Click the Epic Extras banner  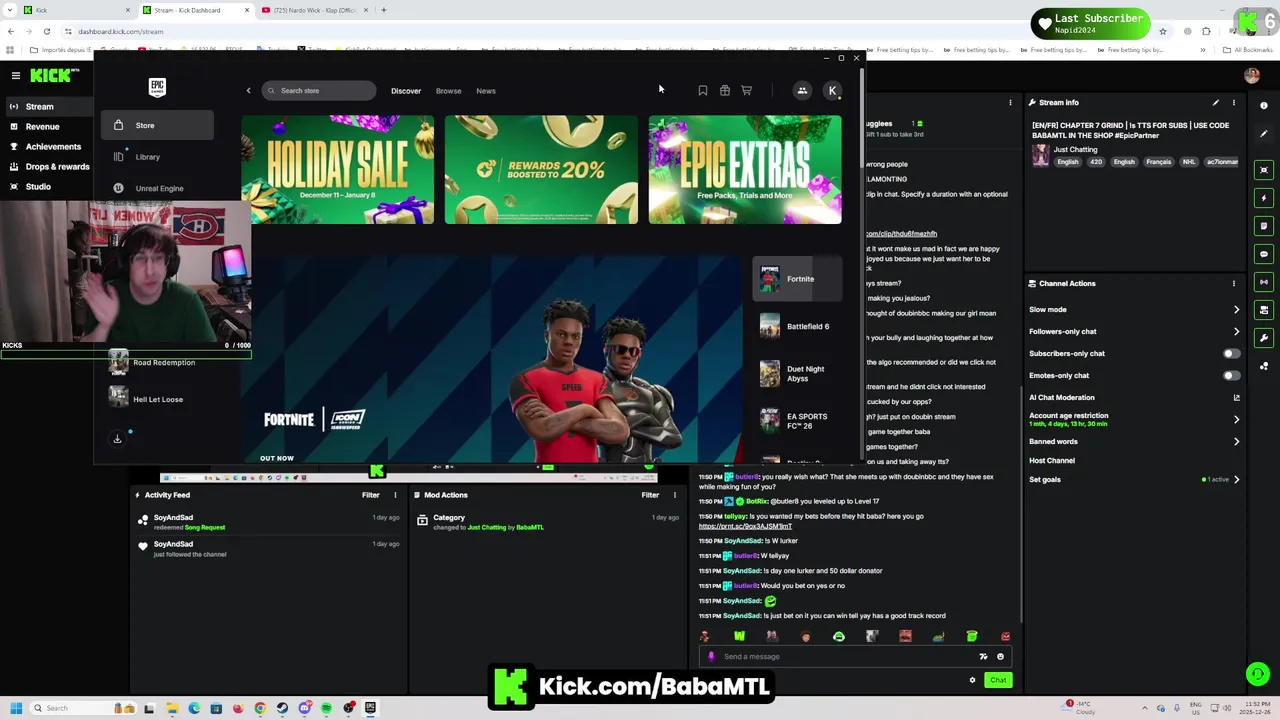pos(745,170)
